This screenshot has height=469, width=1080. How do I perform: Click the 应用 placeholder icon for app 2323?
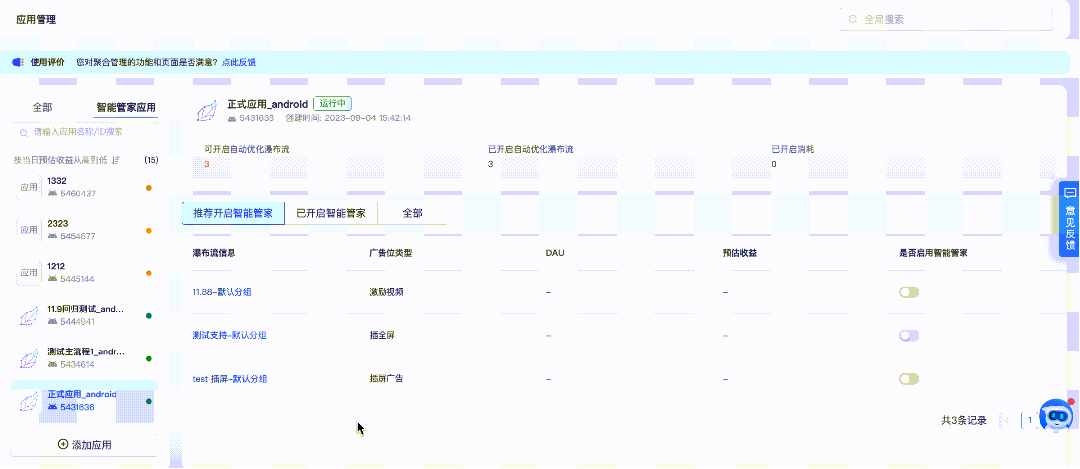(29, 230)
